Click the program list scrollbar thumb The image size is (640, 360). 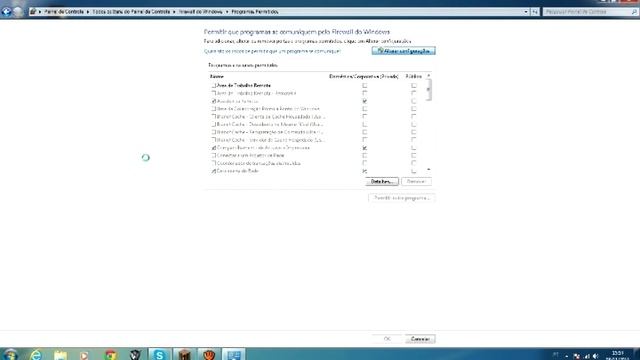pos(429,90)
